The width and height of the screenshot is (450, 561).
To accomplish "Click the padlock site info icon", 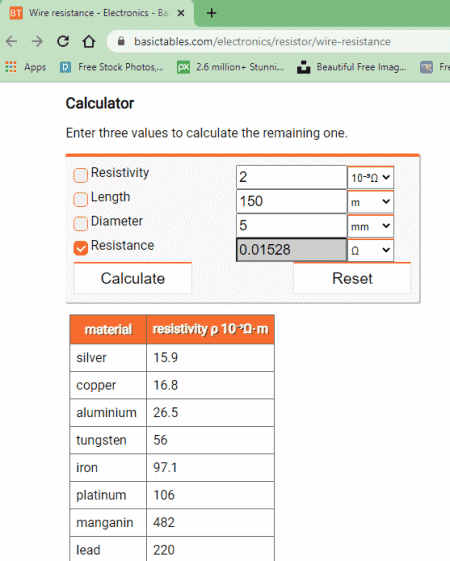I will [x=121, y=41].
